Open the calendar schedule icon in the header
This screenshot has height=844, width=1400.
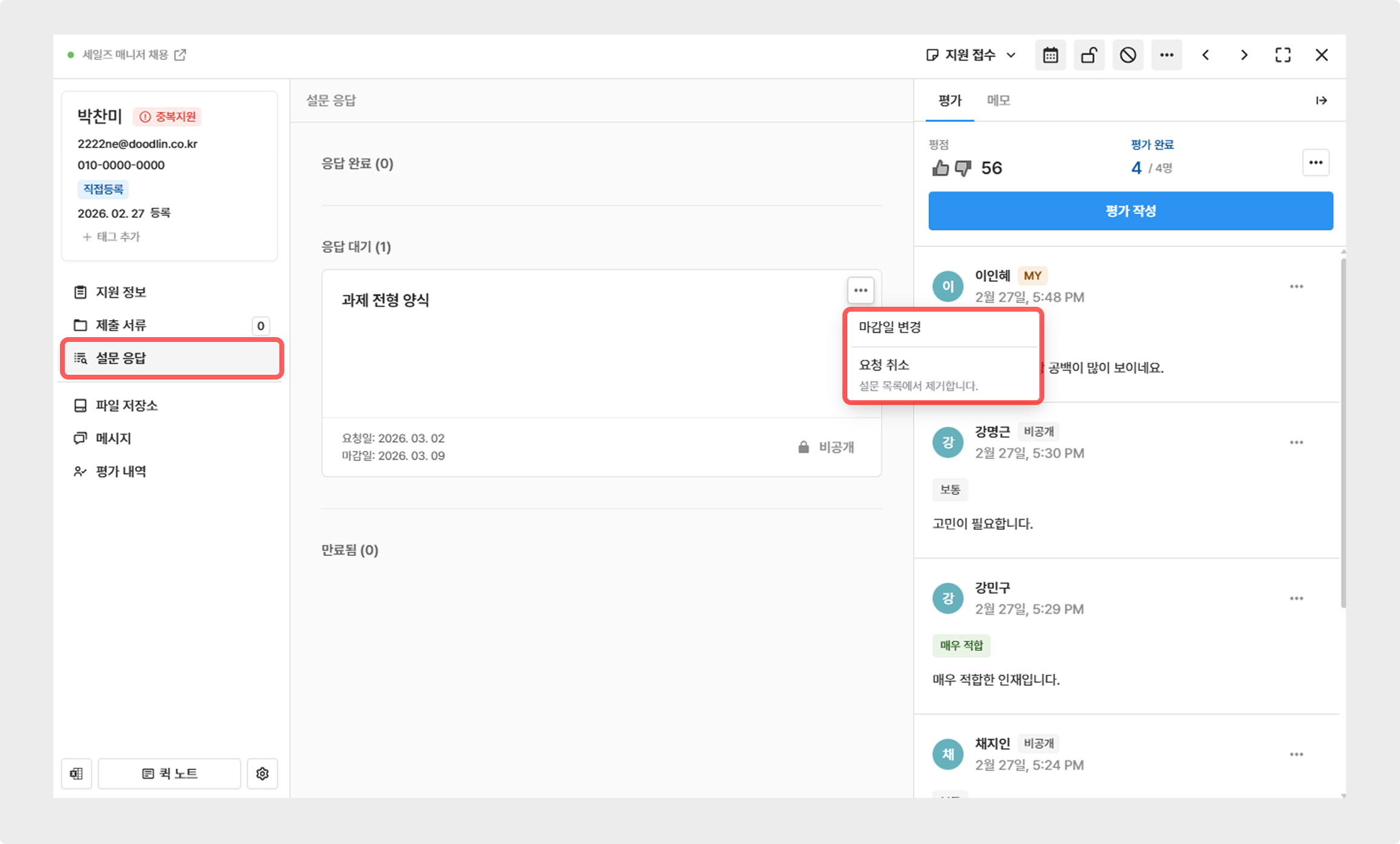coord(1050,55)
